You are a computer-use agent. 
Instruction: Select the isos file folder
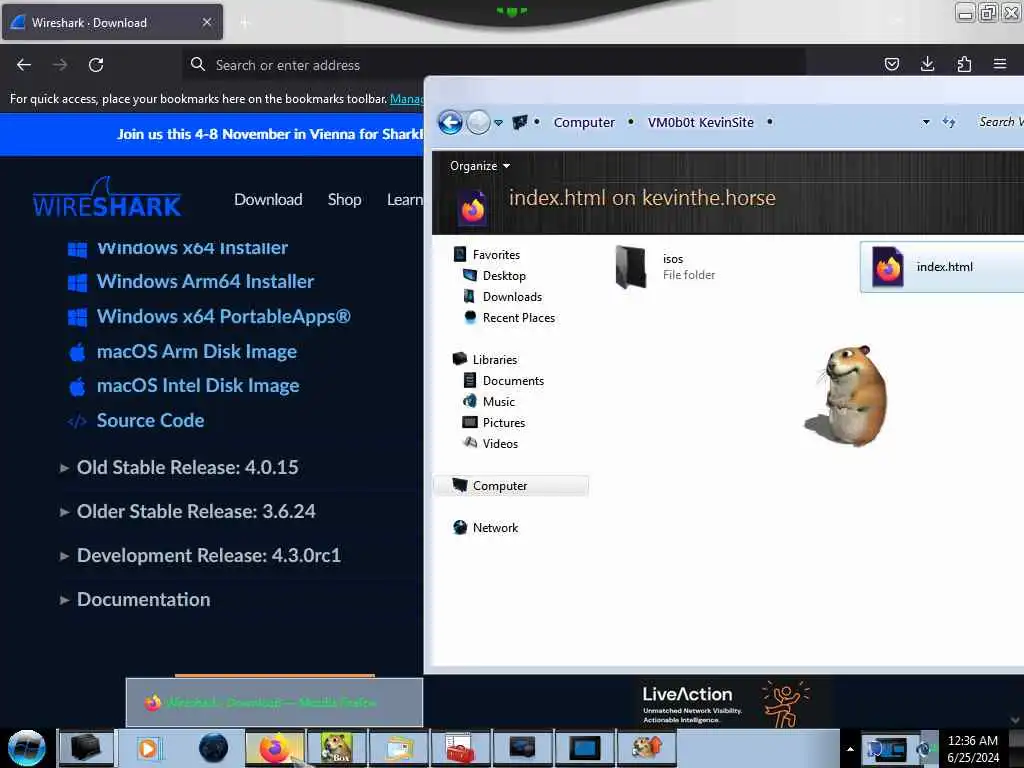665,266
